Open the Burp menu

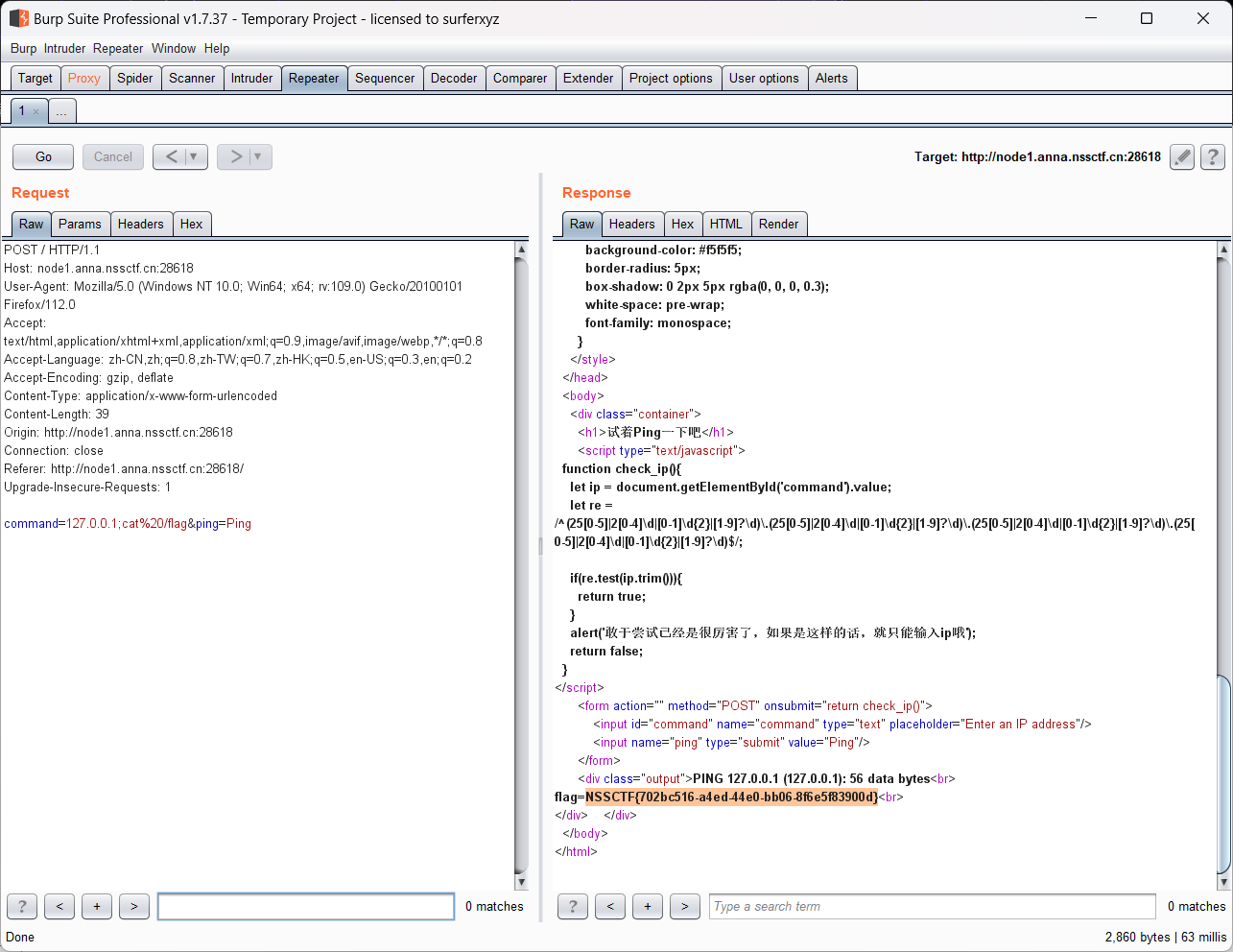tap(24, 48)
